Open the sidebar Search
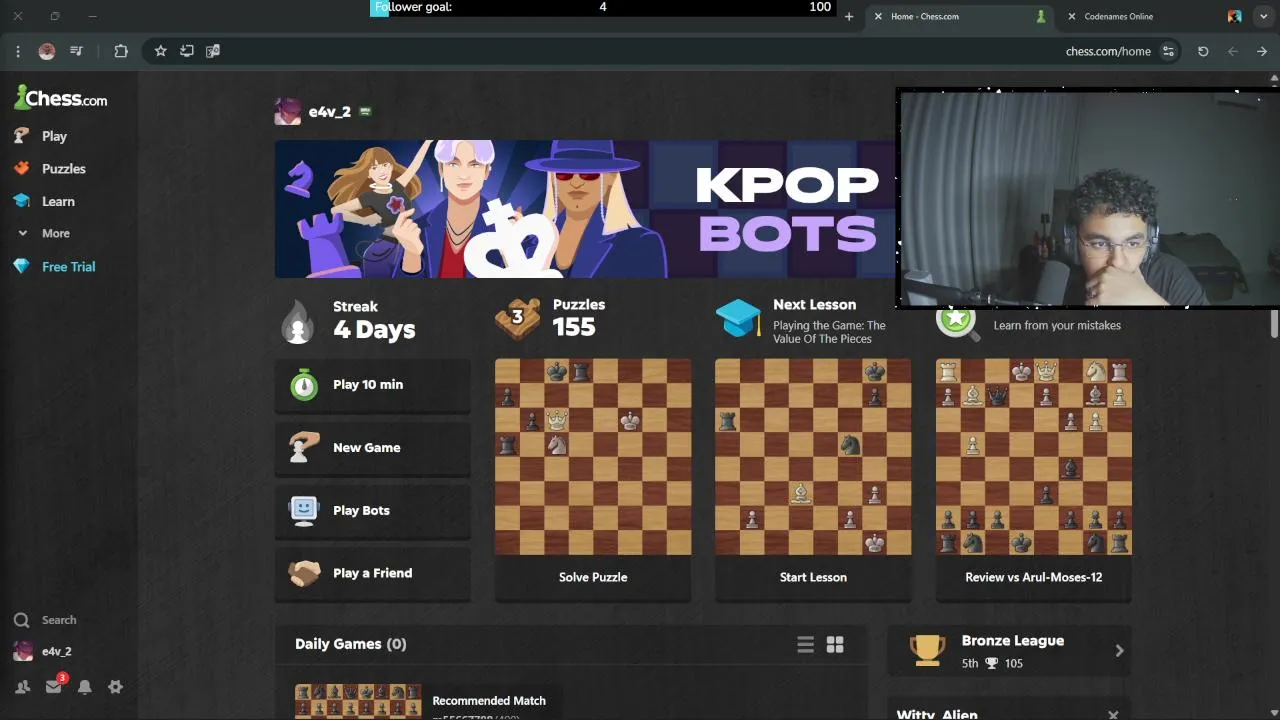1280x720 pixels. tap(44, 620)
